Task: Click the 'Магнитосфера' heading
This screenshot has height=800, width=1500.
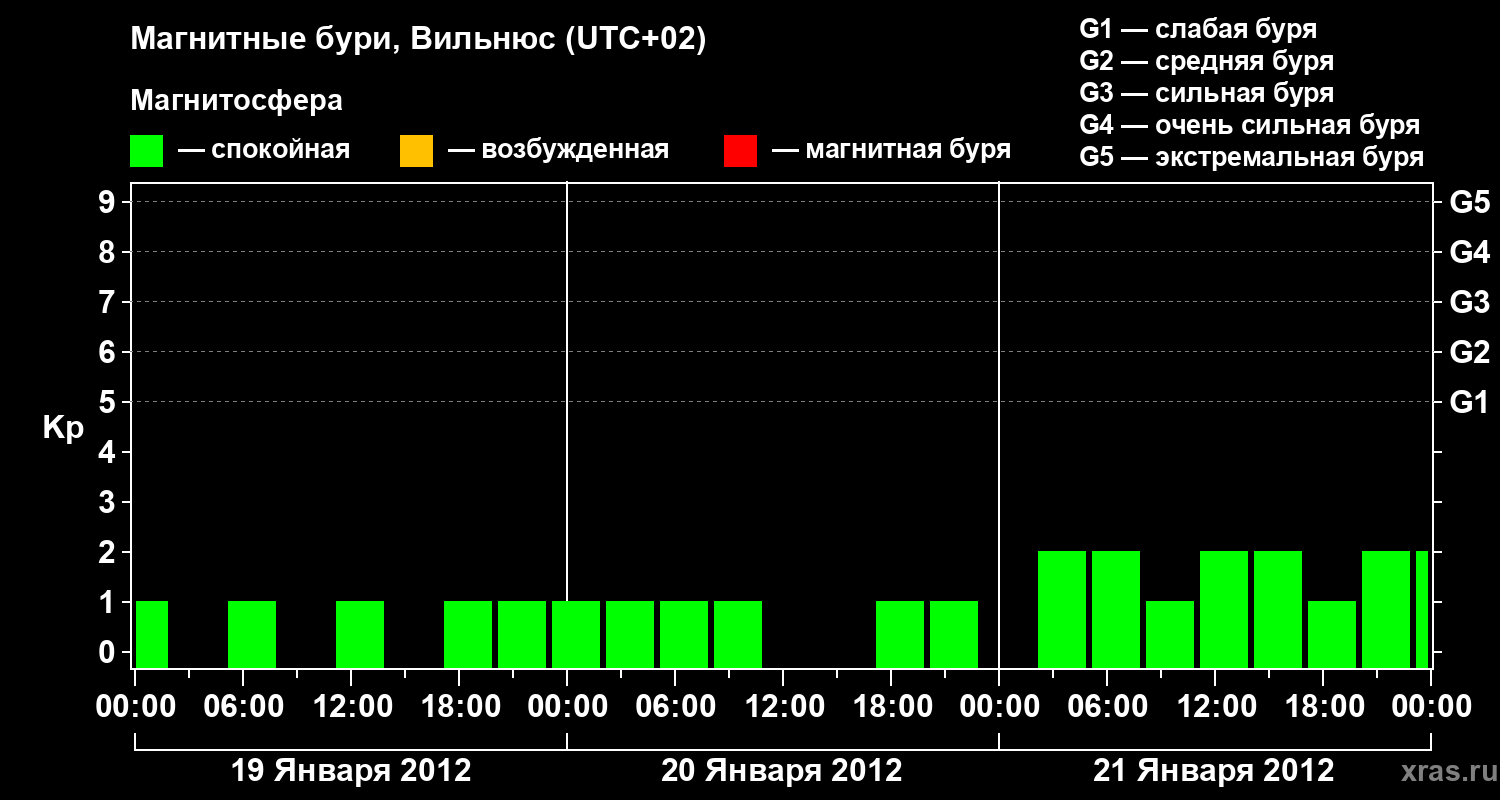Action: coord(236,101)
